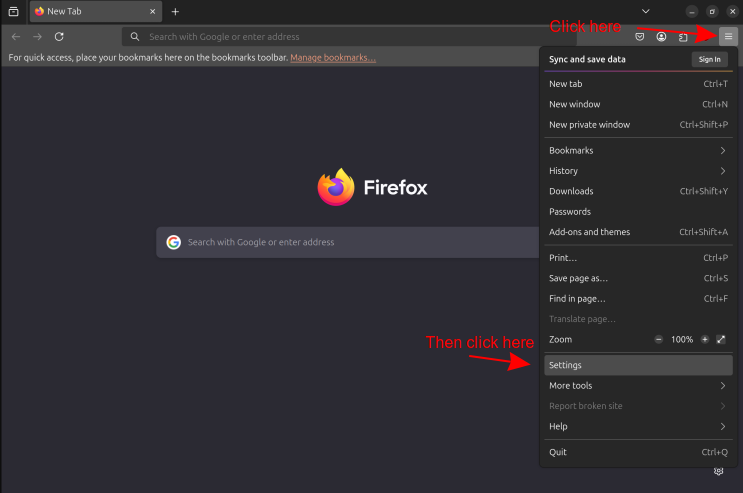Reset zoom by clicking 100% level
The height and width of the screenshot is (493, 743).
682,340
